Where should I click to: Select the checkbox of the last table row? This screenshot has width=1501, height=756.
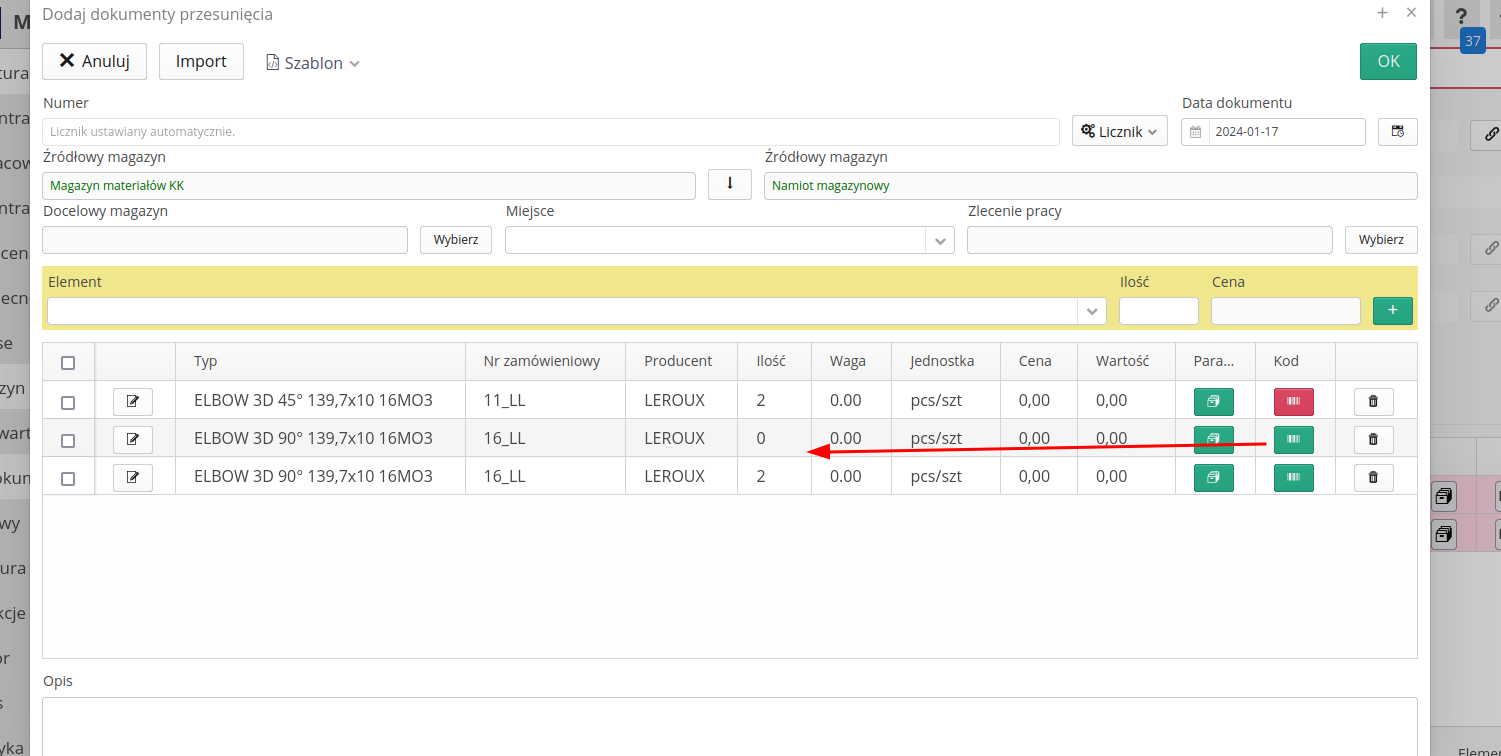point(68,478)
